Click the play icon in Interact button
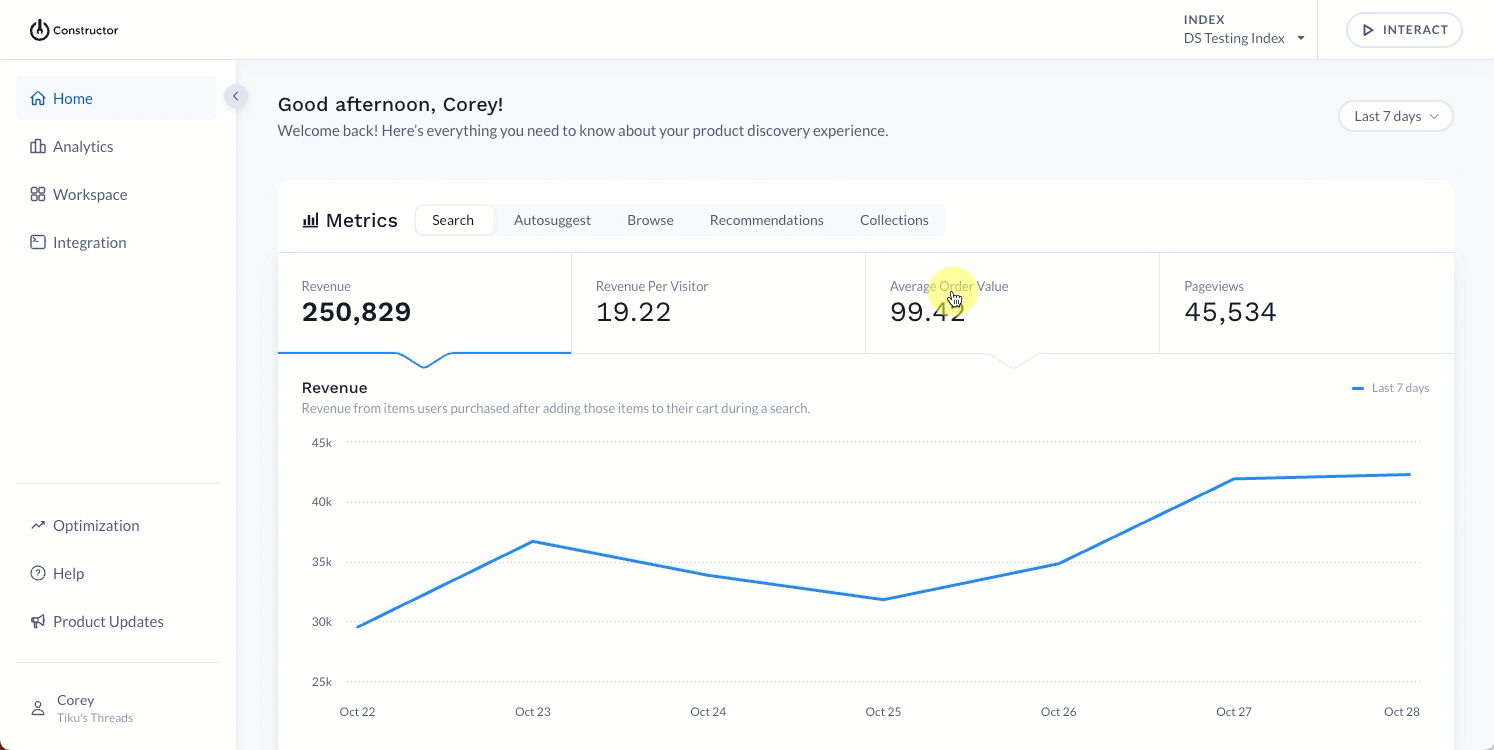Image resolution: width=1494 pixels, height=750 pixels. 1367,30
